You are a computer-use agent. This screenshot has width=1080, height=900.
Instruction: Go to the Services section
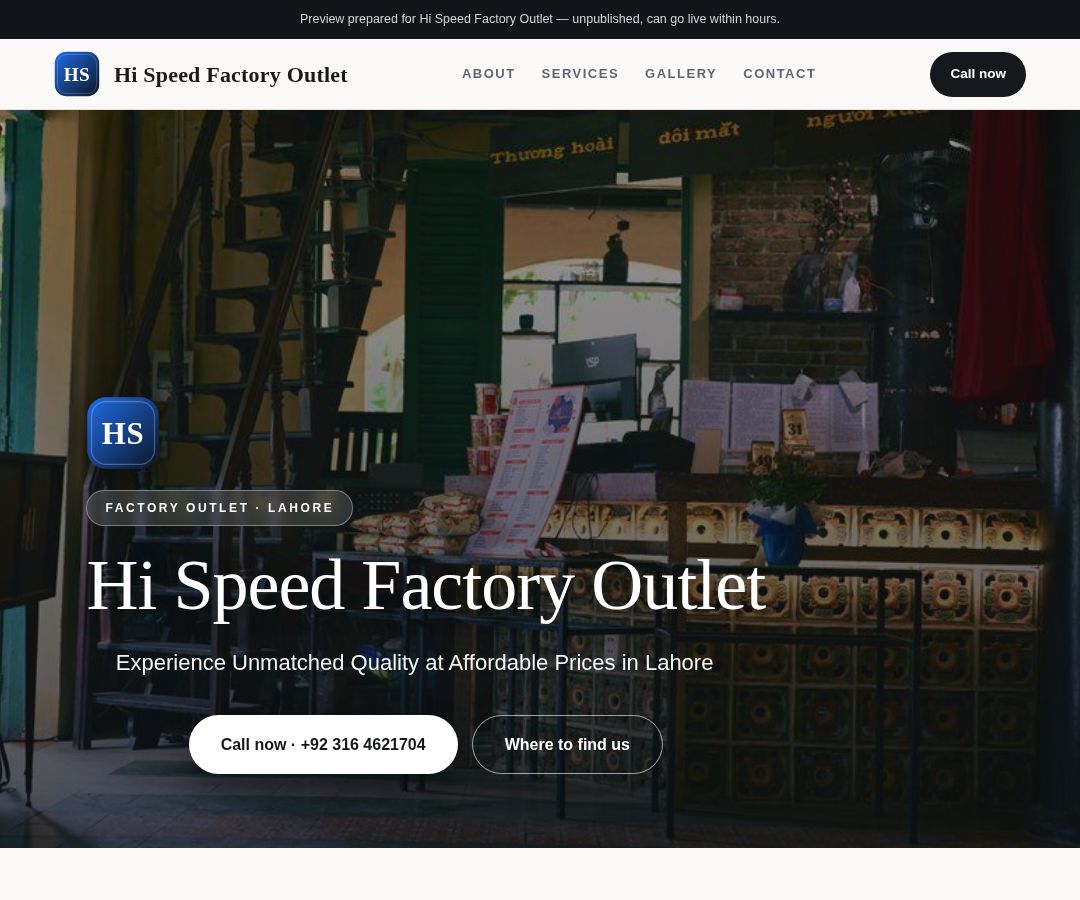point(580,74)
